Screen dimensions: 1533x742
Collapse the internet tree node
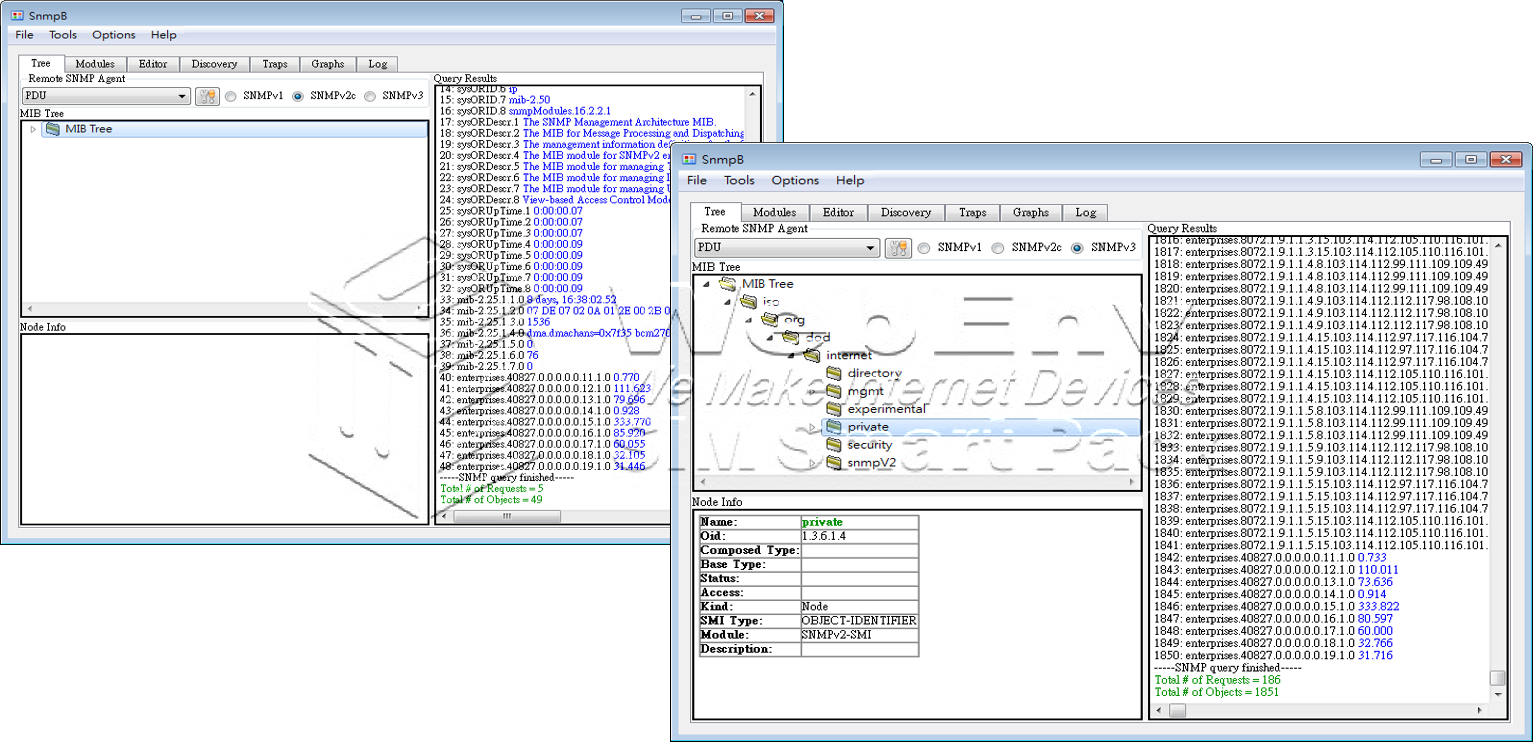[791, 355]
